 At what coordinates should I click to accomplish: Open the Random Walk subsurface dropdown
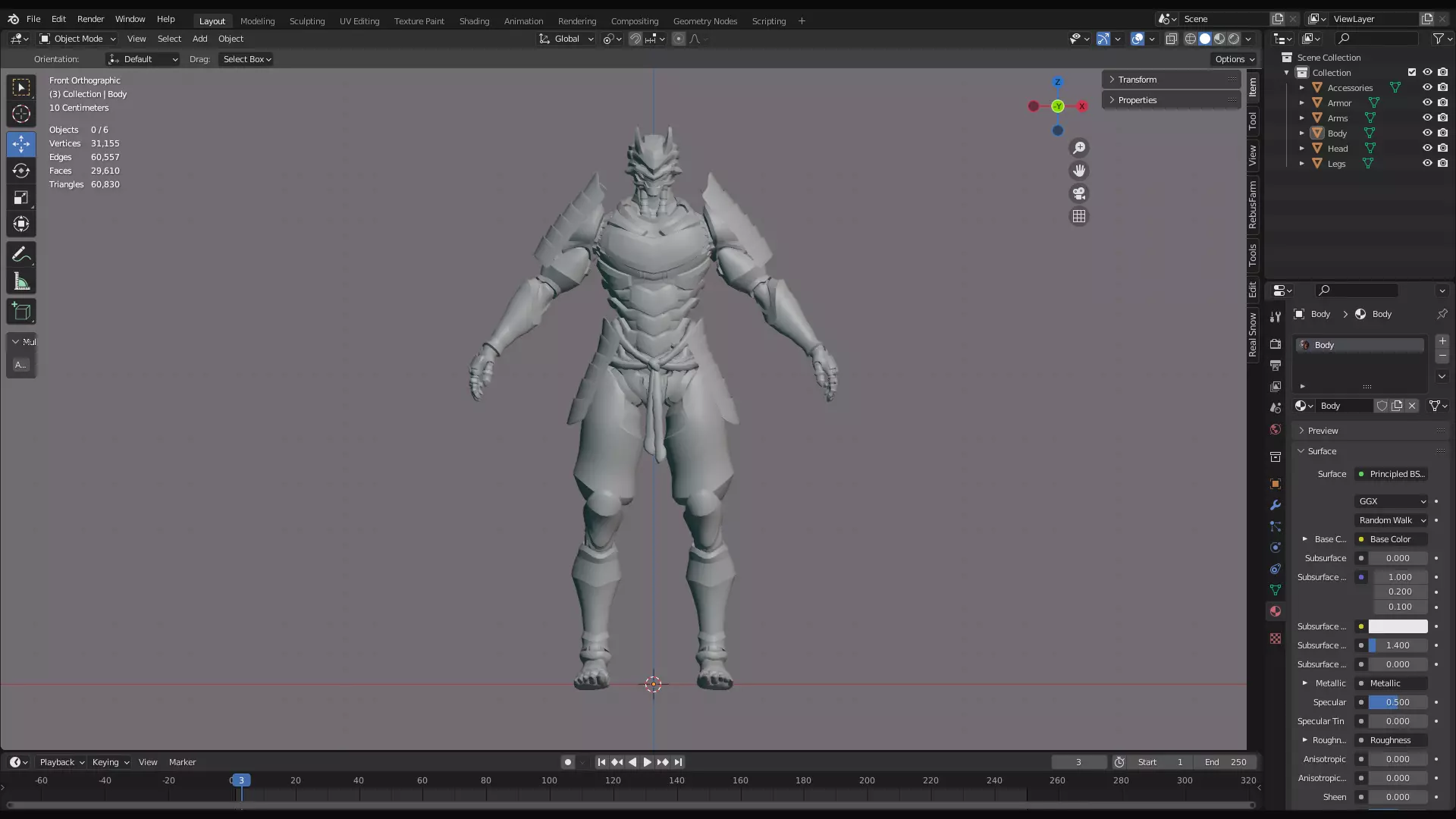pyautogui.click(x=1392, y=520)
